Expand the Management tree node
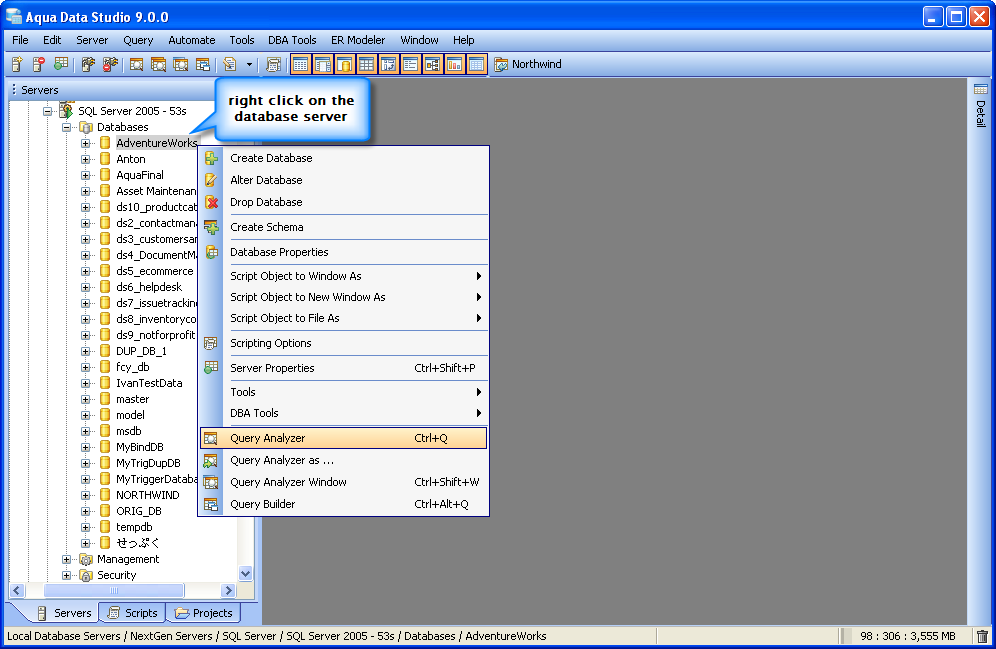 tap(66, 559)
